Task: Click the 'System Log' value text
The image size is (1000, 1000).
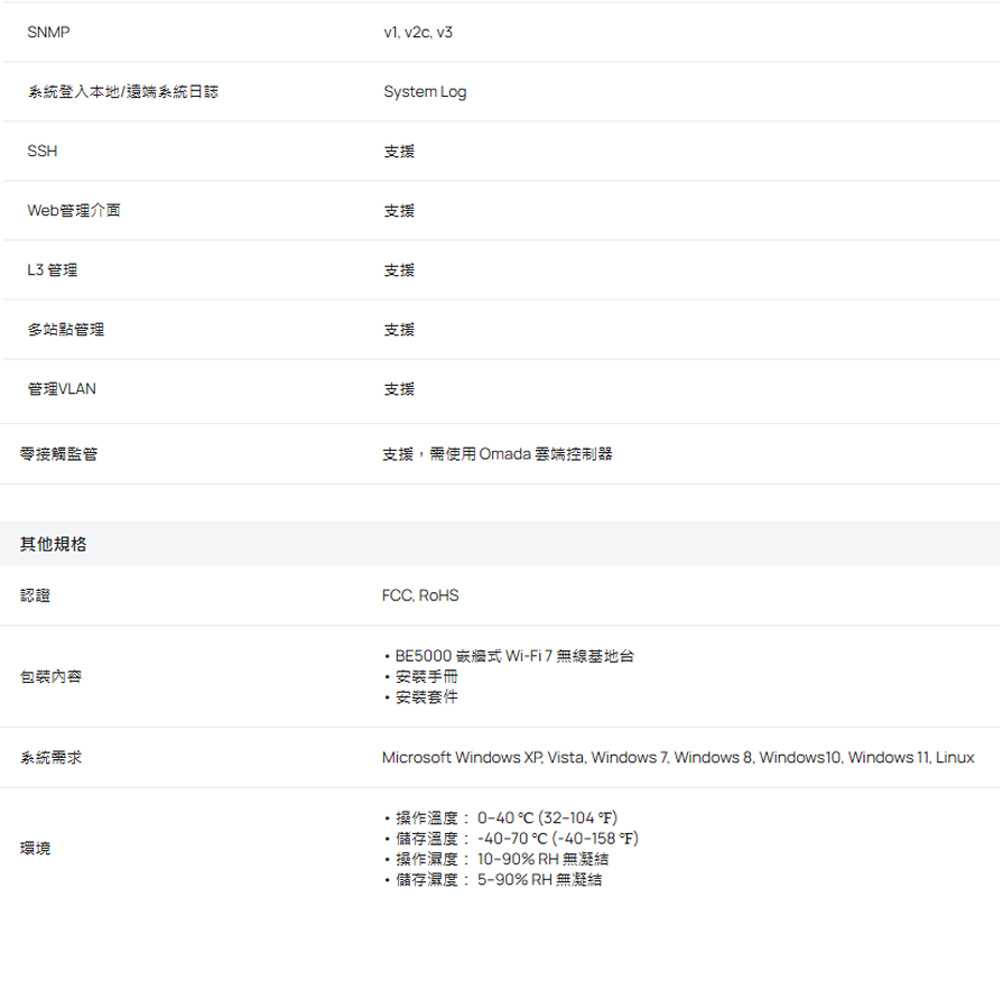Action: [425, 92]
